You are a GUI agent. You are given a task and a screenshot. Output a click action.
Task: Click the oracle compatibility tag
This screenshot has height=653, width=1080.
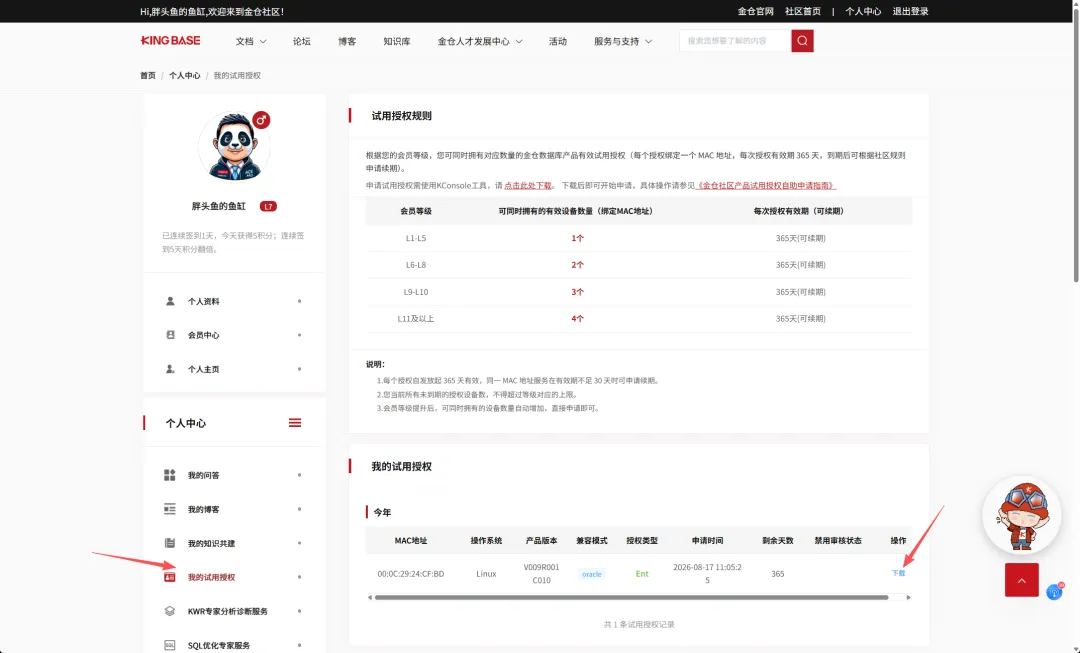(592, 574)
